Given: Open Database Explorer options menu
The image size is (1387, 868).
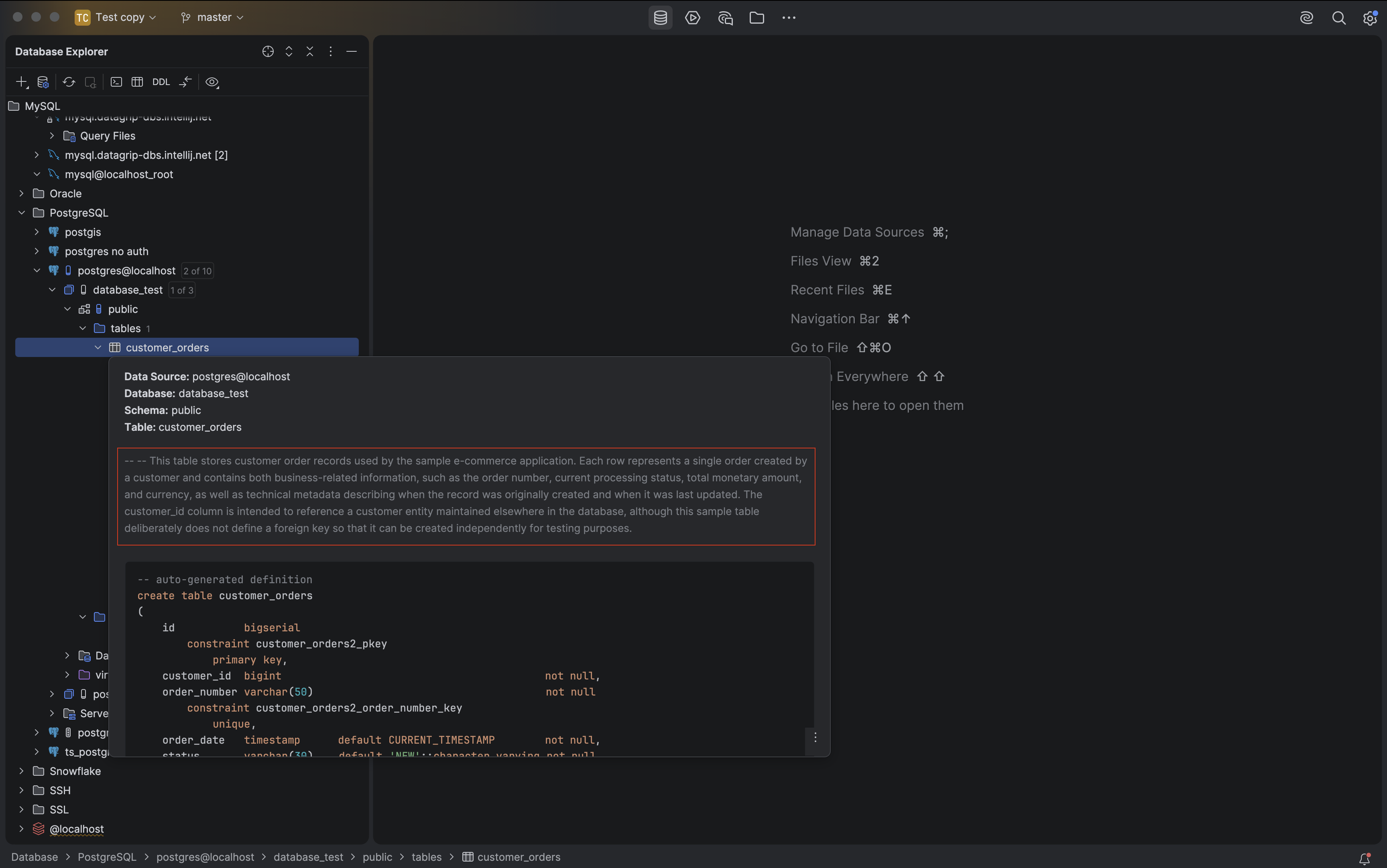Looking at the screenshot, I should [330, 52].
